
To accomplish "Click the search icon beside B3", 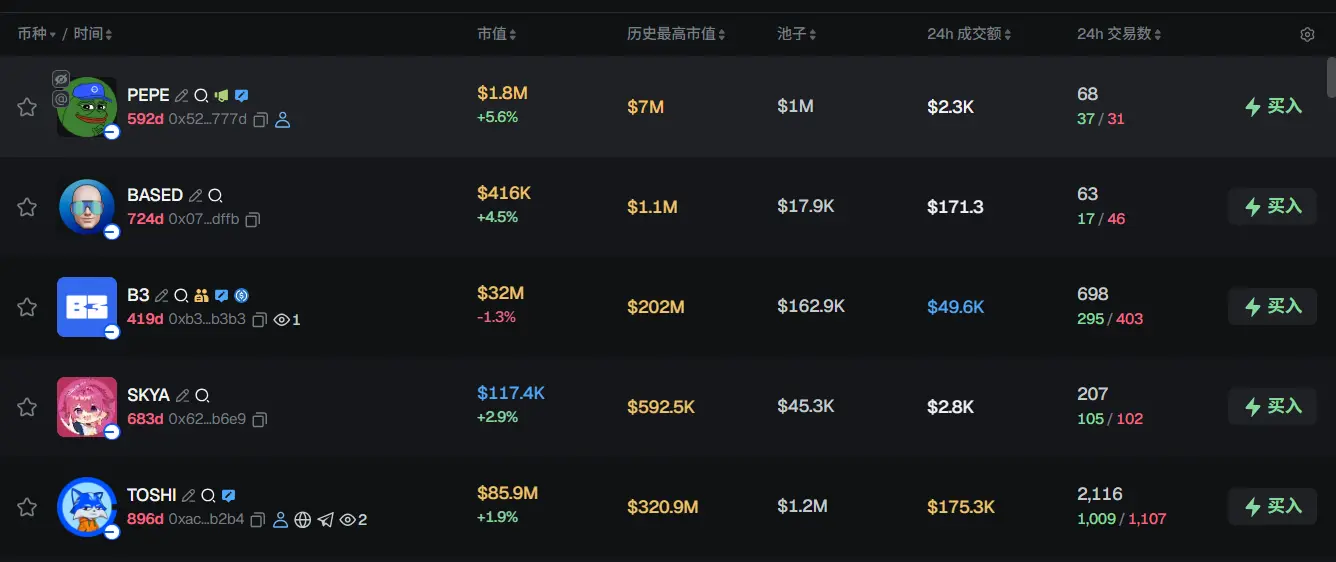I will (x=181, y=296).
